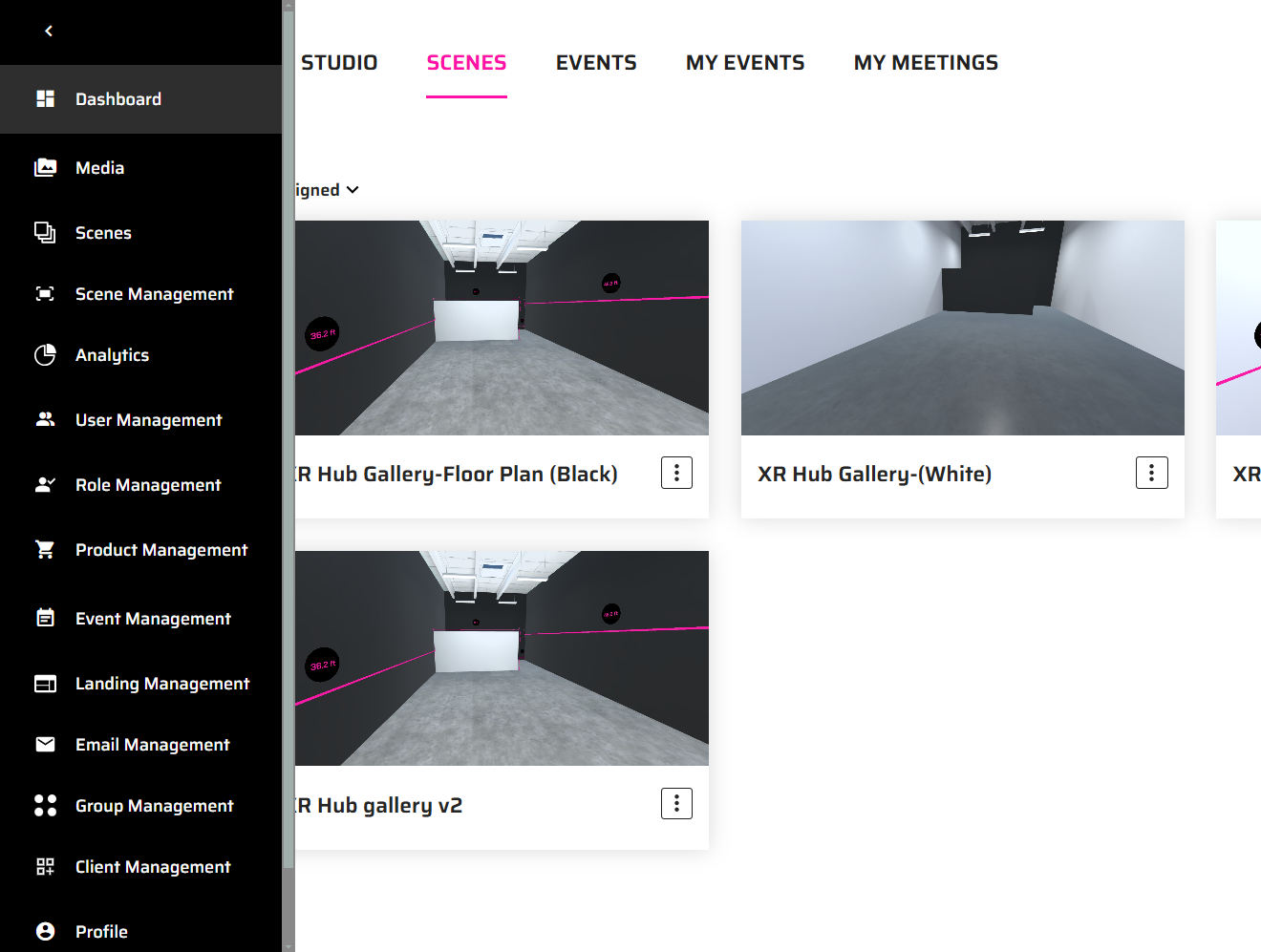This screenshot has height=952, width=1261.
Task: Collapse sidebar with back chevron
Action: (49, 32)
